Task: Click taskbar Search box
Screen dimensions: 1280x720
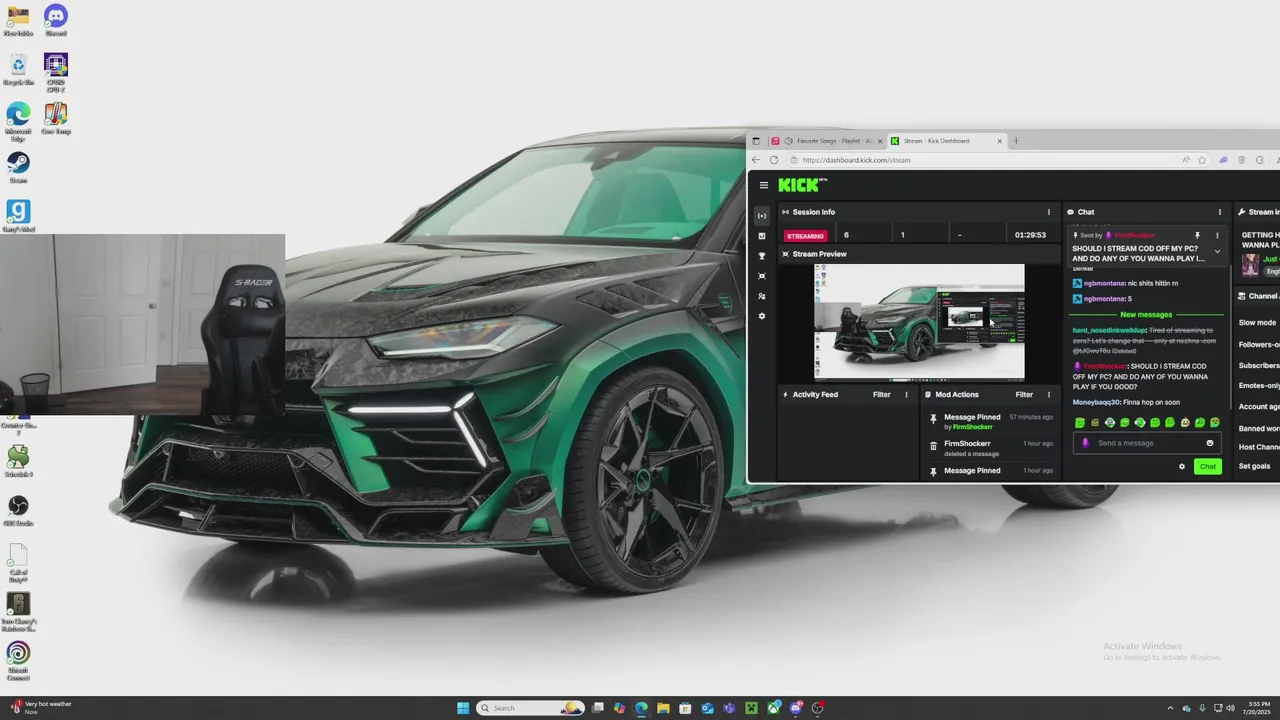Action: [531, 708]
